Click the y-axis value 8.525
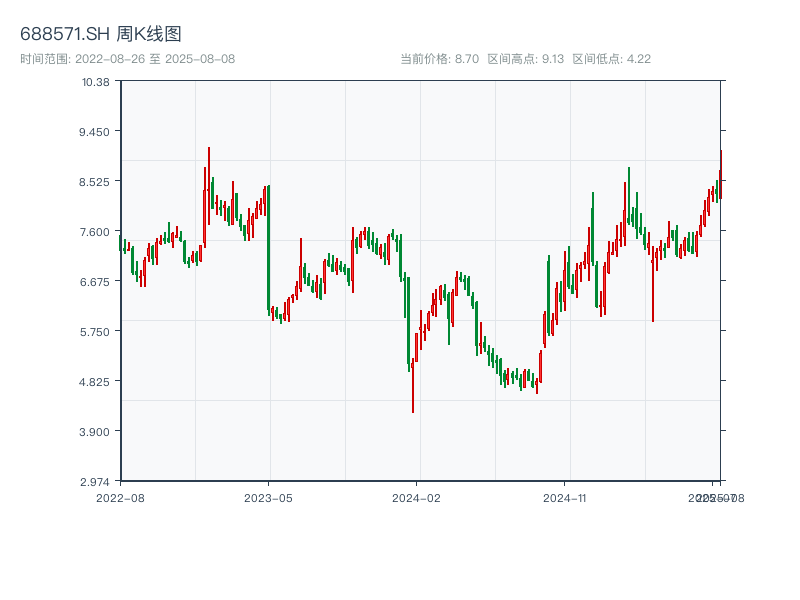This screenshot has width=800, height=600. [94, 182]
